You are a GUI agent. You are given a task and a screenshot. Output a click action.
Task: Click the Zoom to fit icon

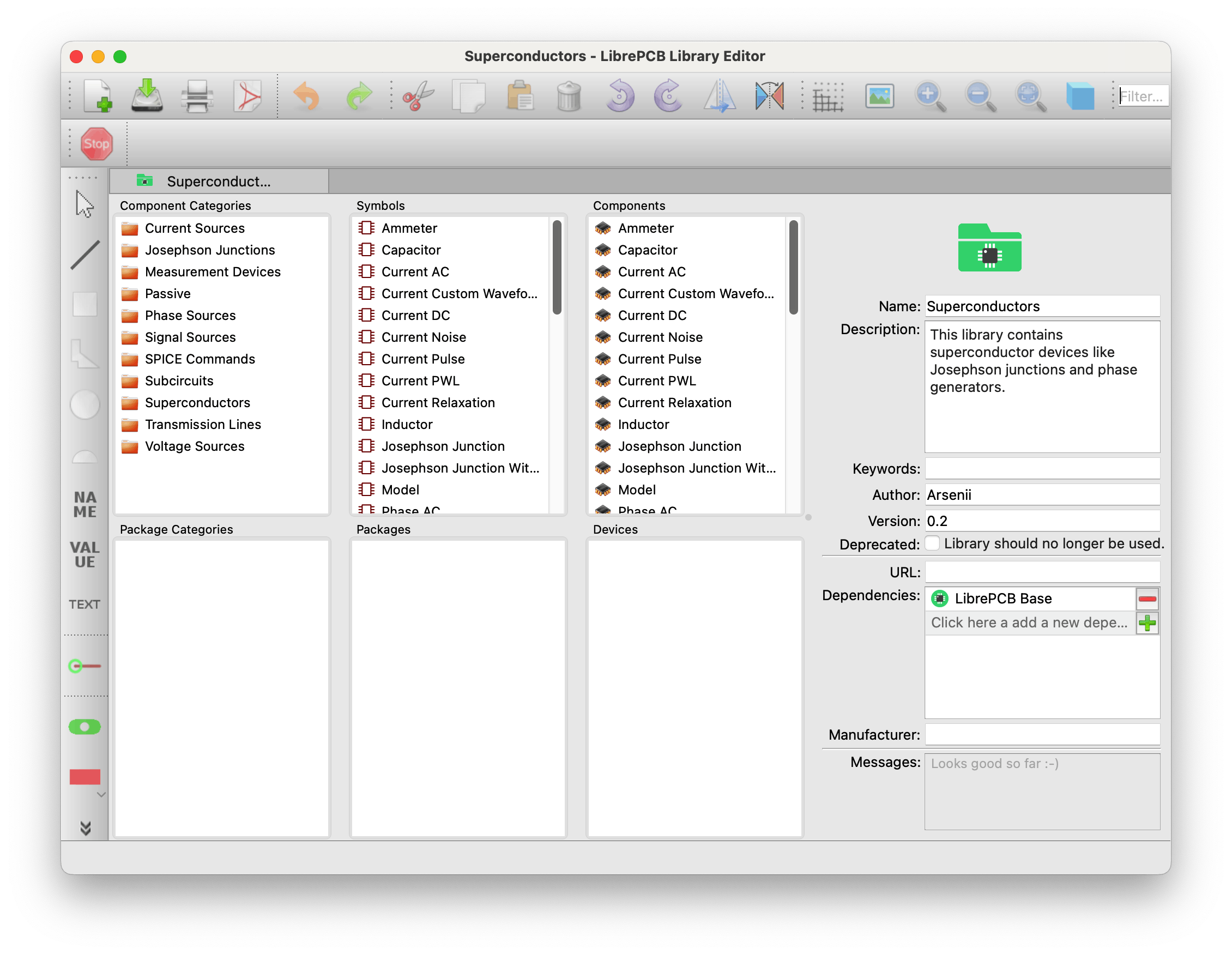pyautogui.click(x=1030, y=96)
